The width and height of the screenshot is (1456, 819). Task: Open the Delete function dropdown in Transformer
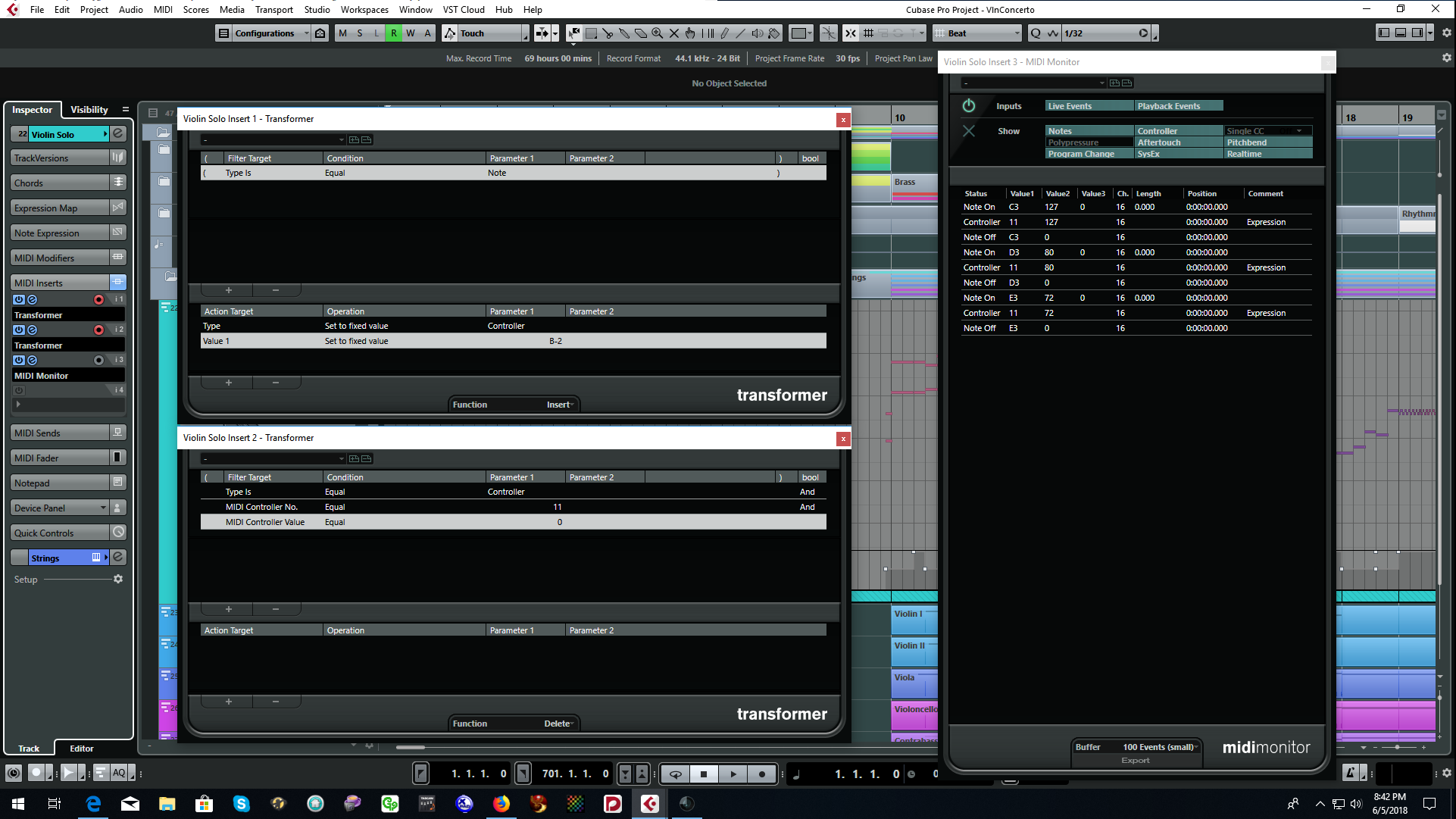pos(558,723)
